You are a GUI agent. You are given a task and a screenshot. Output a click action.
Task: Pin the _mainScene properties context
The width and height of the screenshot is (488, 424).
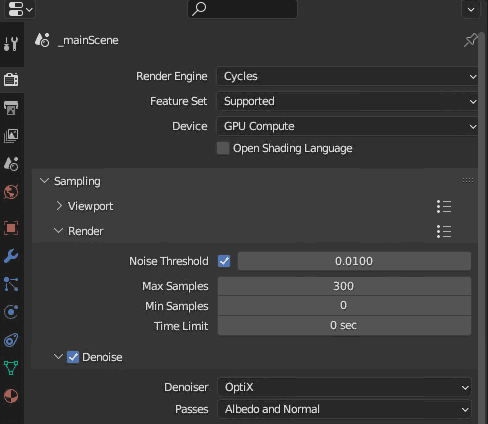point(470,40)
